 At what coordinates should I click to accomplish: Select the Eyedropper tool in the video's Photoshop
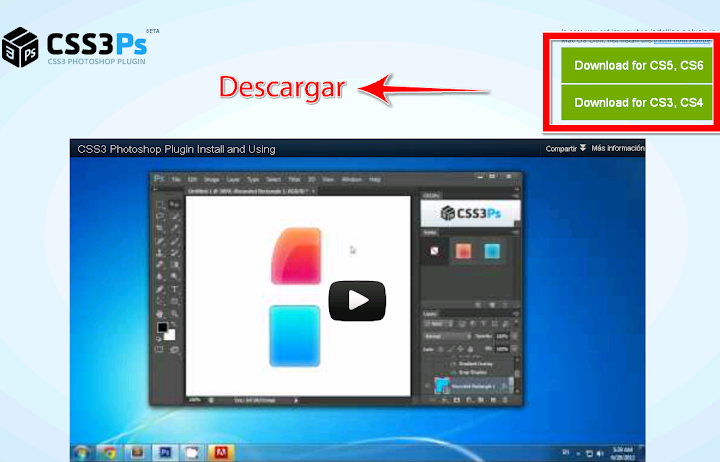[x=174, y=228]
